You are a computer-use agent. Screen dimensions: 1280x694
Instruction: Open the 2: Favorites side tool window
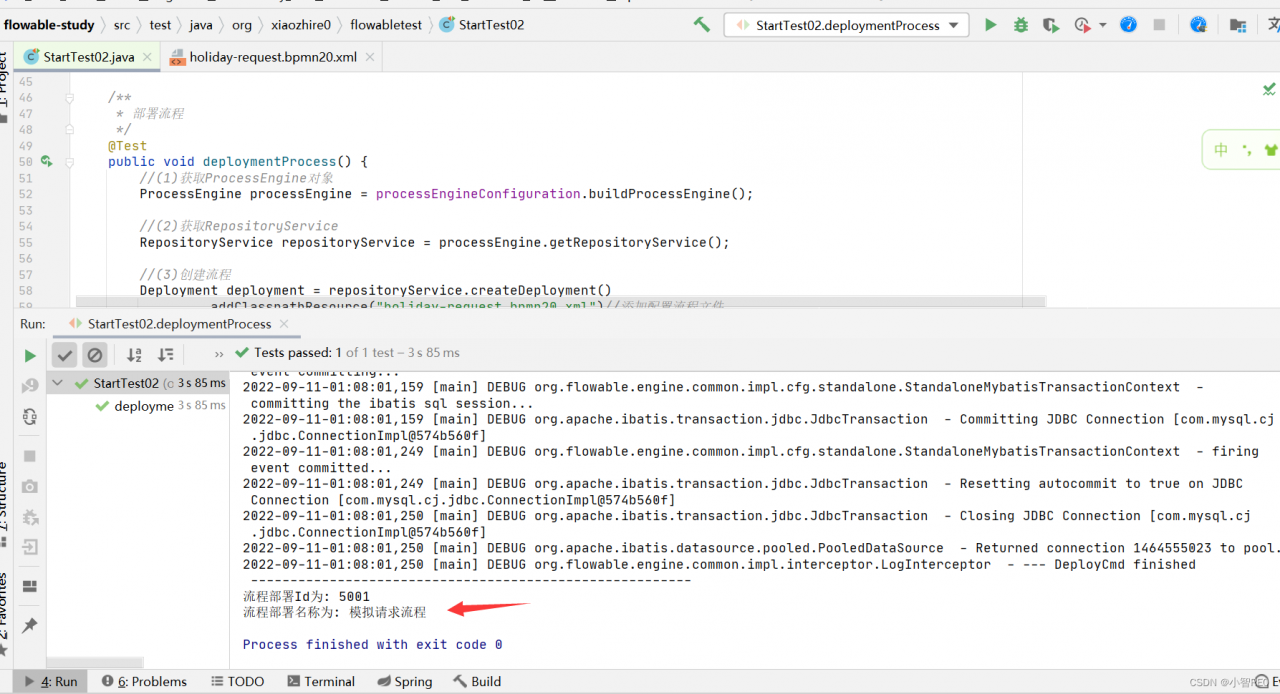click(5, 612)
